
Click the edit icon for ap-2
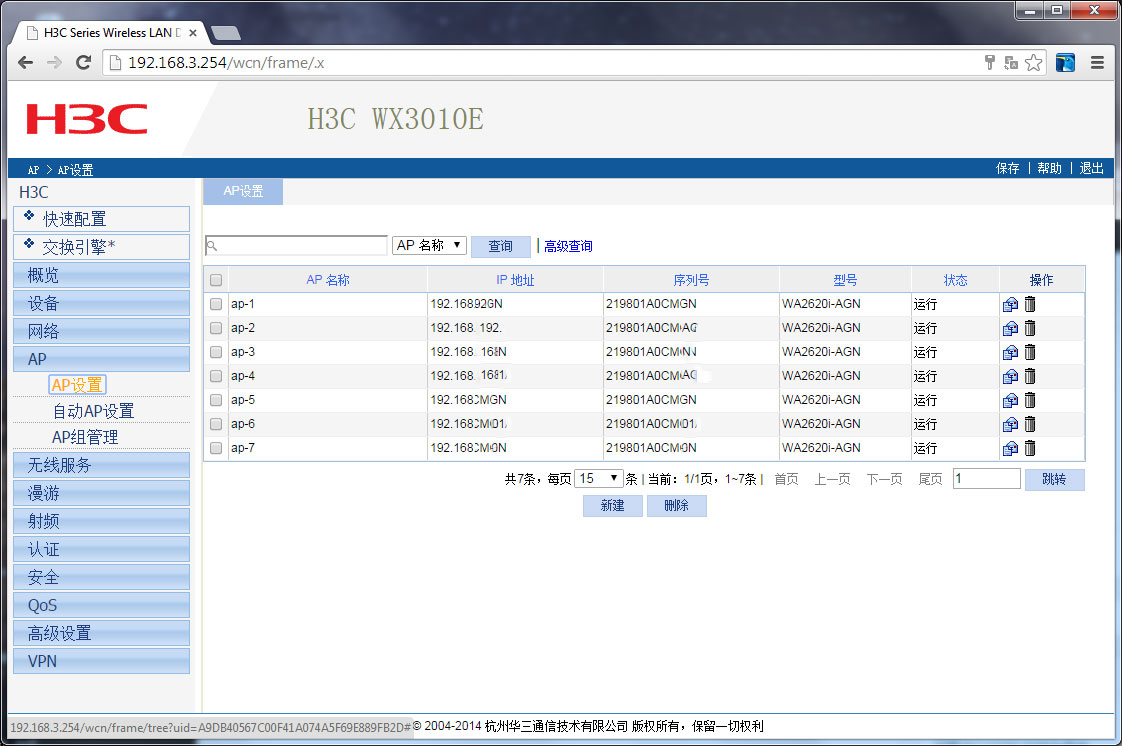pyautogui.click(x=1010, y=328)
